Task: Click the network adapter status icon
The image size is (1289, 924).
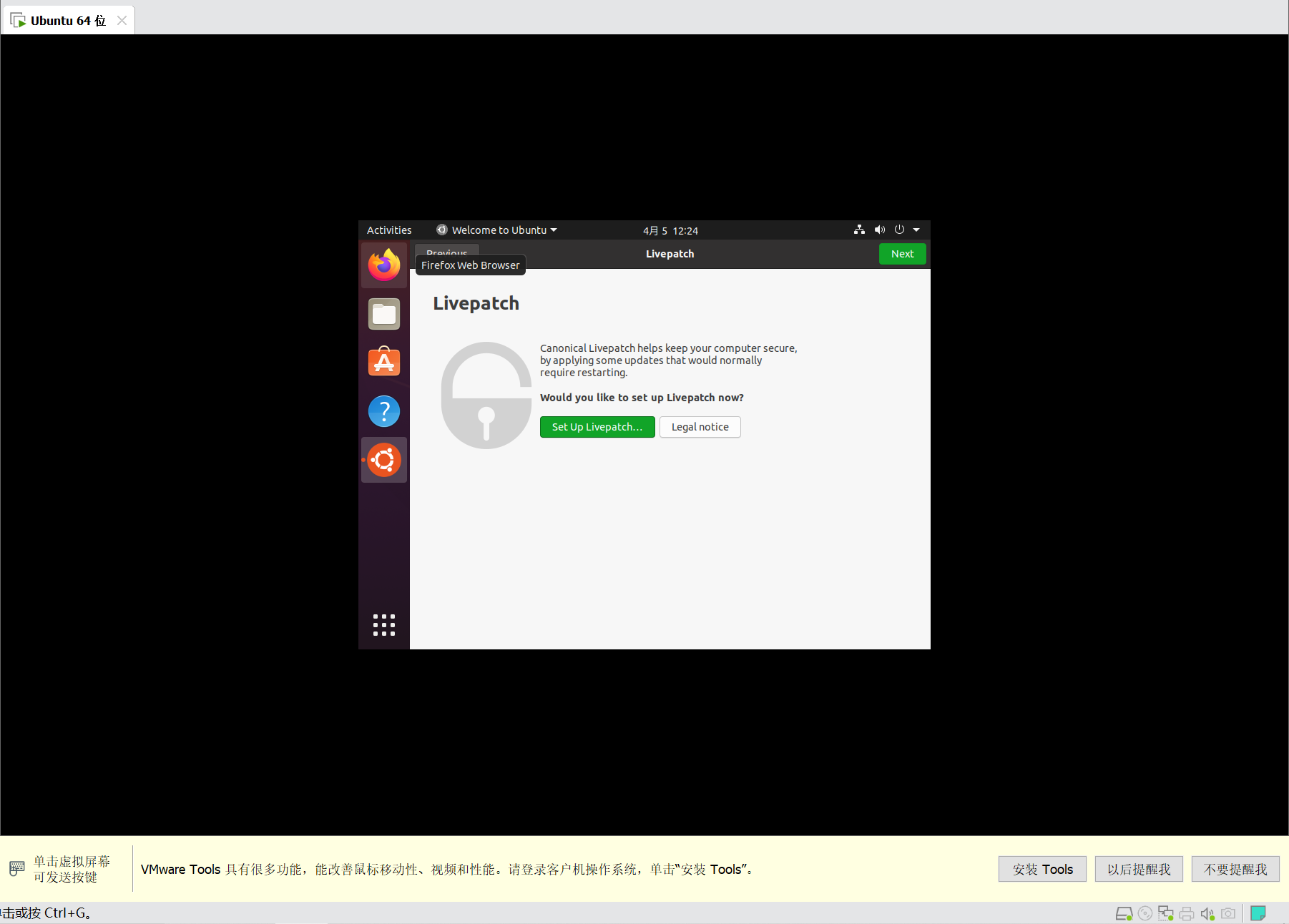Action: pyautogui.click(x=1166, y=913)
